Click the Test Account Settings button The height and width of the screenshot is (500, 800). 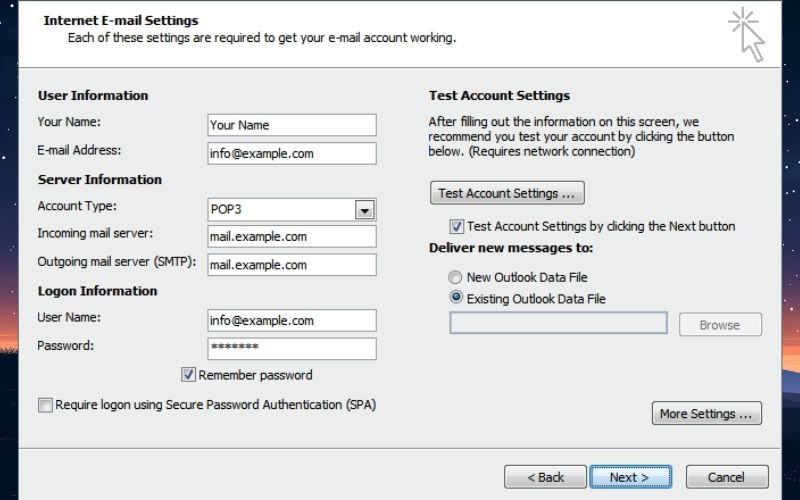506,193
